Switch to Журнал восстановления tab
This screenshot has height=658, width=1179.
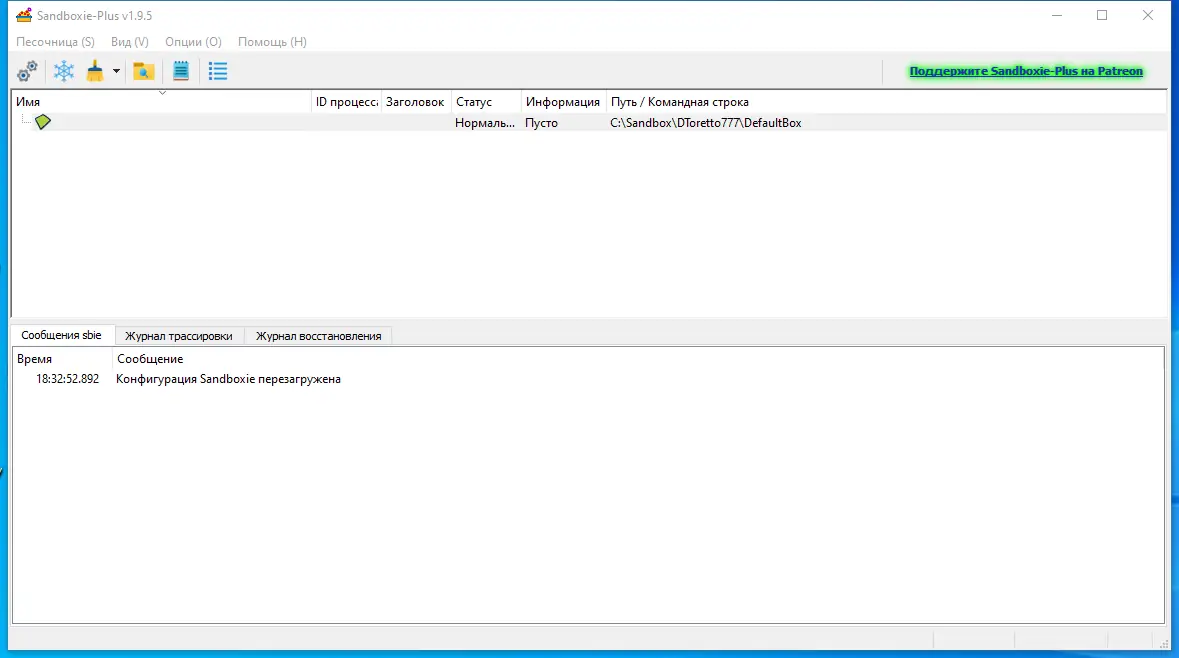point(319,336)
